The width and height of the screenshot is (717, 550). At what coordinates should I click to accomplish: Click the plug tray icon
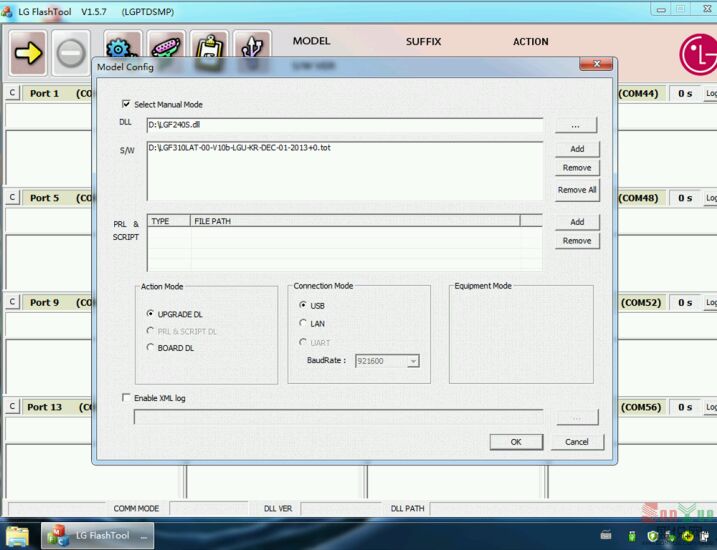[x=705, y=536]
